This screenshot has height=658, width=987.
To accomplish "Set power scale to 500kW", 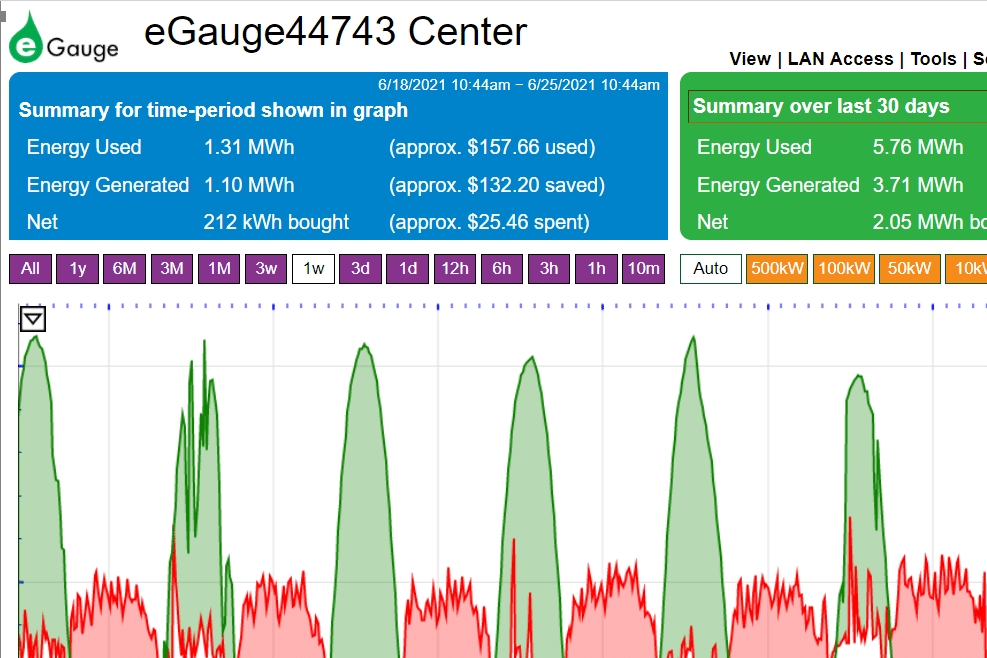I will [x=776, y=269].
